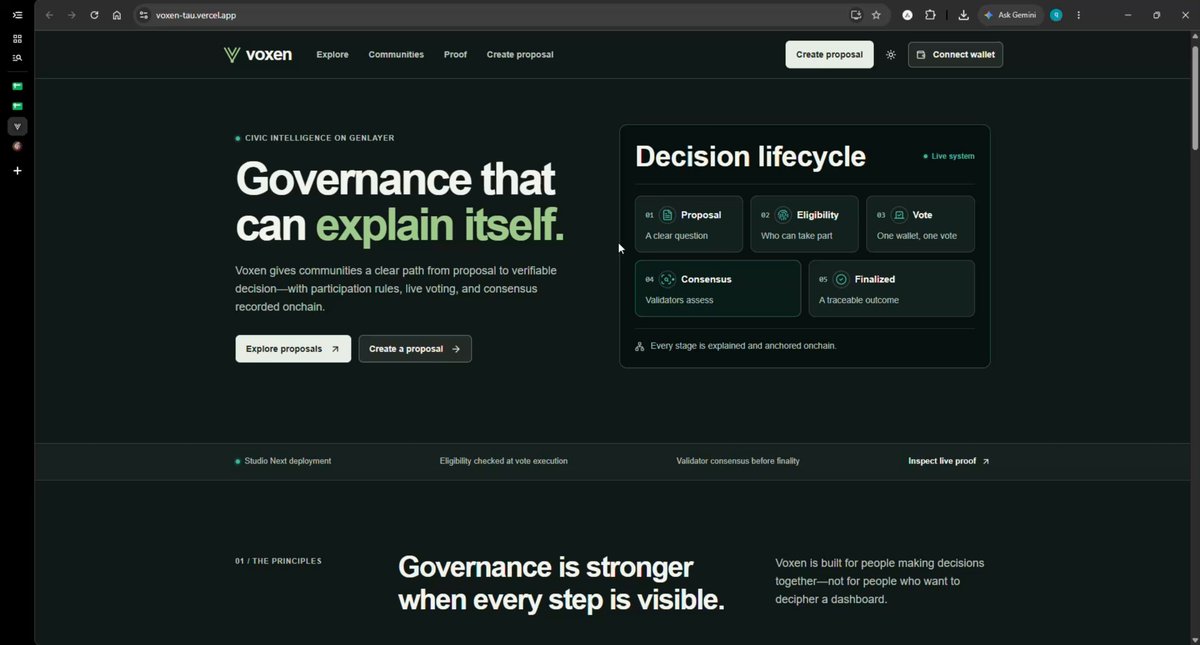
Task: Click the Explore proposals button
Action: tap(293, 349)
